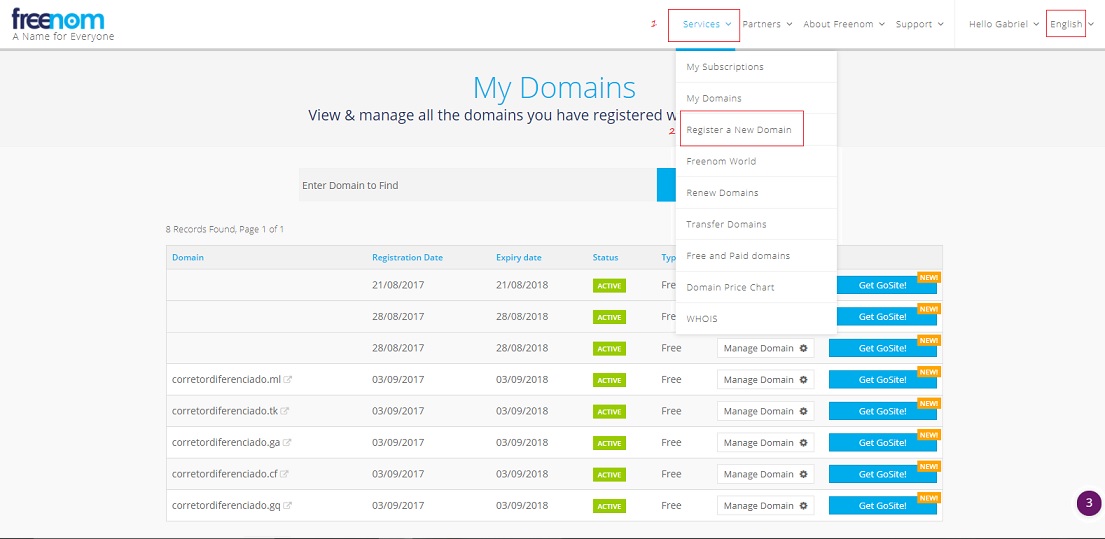Open external link icon for corretordiferenciado.gq
Viewport: 1105px width, 539px height.
pos(288,506)
